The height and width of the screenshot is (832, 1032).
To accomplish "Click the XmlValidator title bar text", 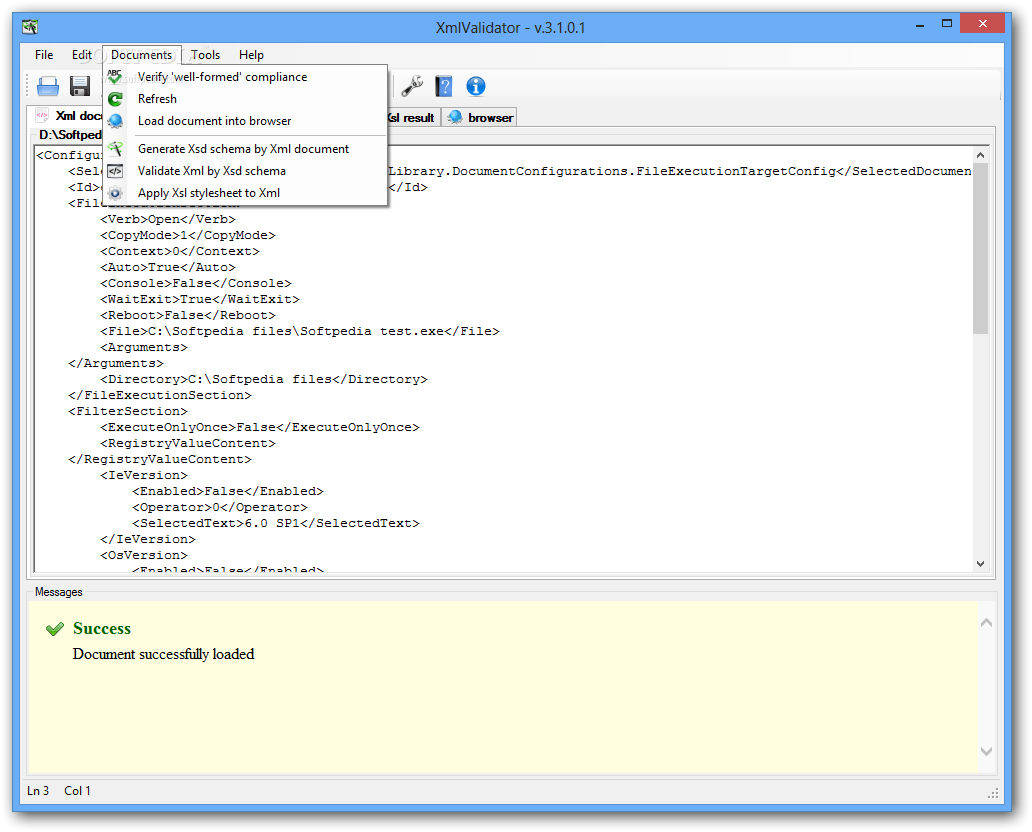I will [x=511, y=28].
